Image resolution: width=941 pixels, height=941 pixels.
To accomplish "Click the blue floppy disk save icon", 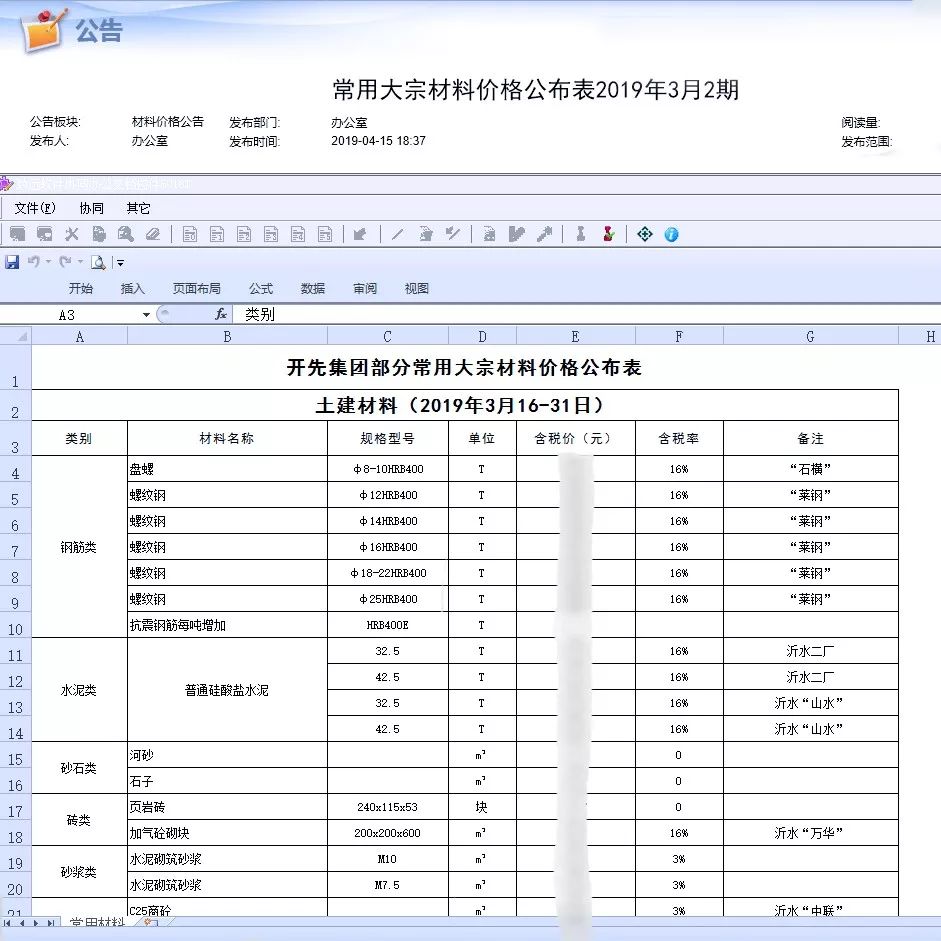I will pyautogui.click(x=12, y=262).
